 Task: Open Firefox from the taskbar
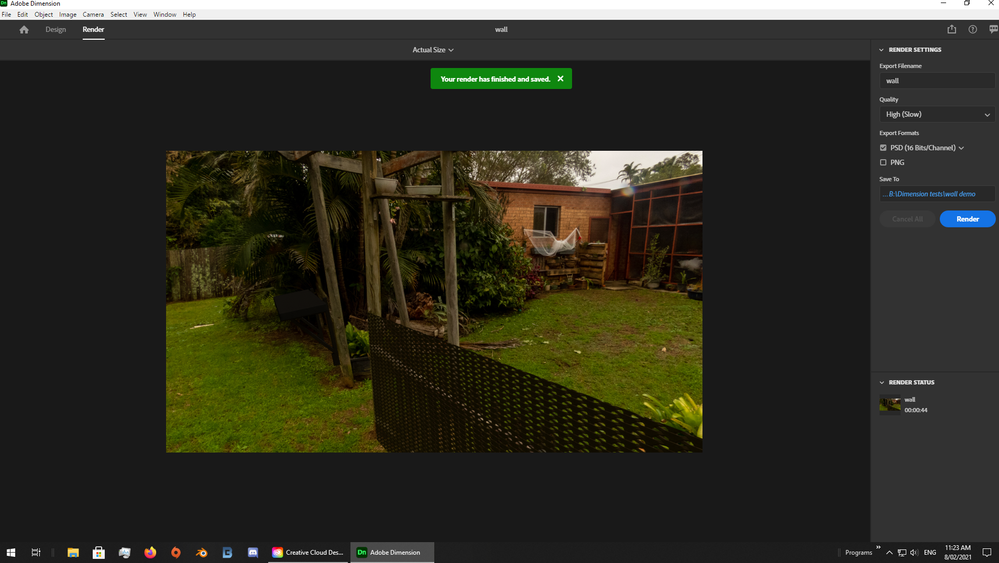coord(150,552)
